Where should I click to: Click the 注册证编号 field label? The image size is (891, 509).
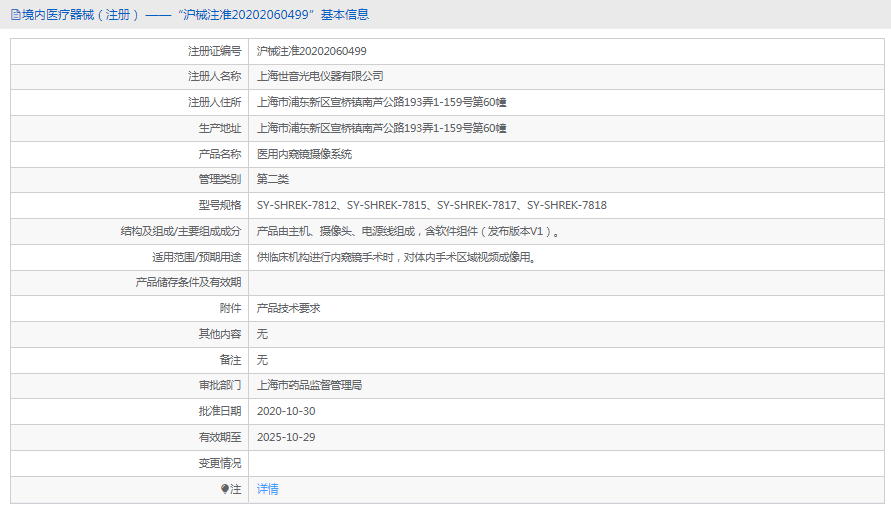214,51
